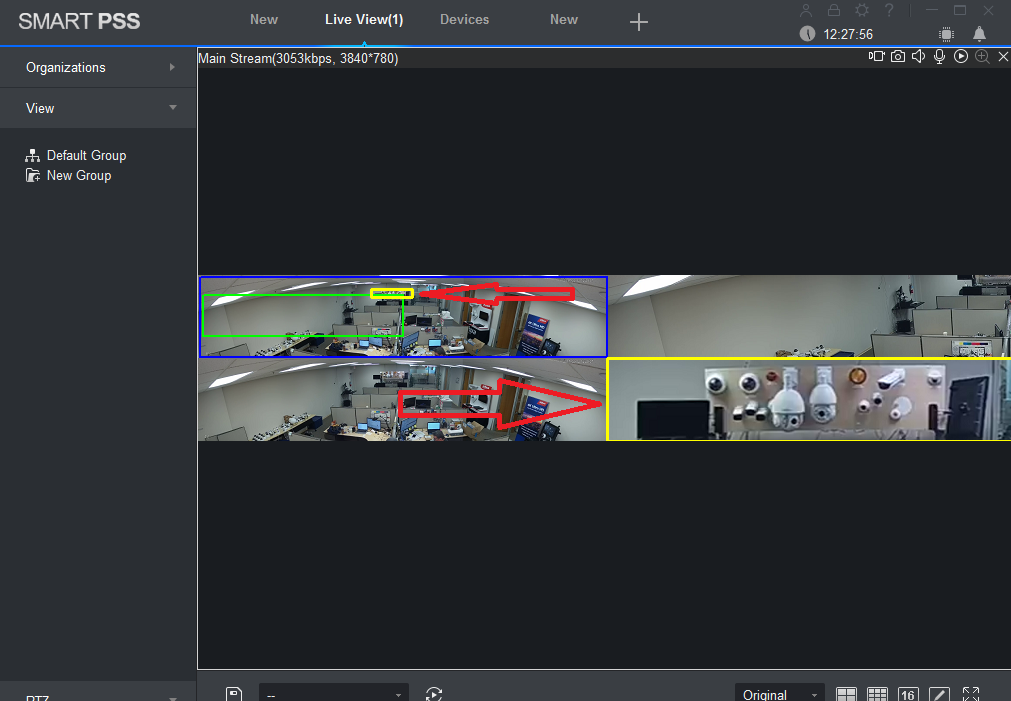Select the Live View(1) tab
The image size is (1011, 701).
click(x=364, y=19)
